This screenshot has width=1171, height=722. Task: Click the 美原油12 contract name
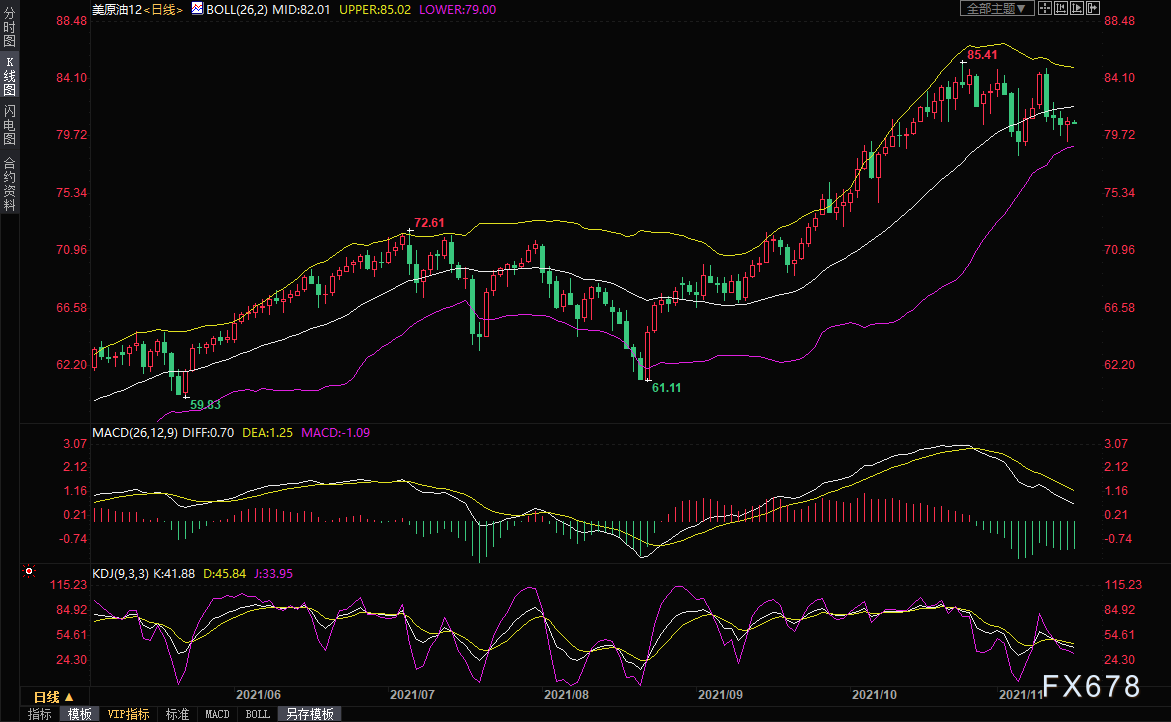pos(117,10)
